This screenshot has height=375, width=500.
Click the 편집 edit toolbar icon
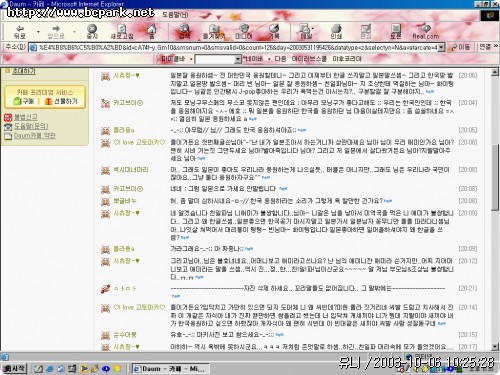point(366,32)
